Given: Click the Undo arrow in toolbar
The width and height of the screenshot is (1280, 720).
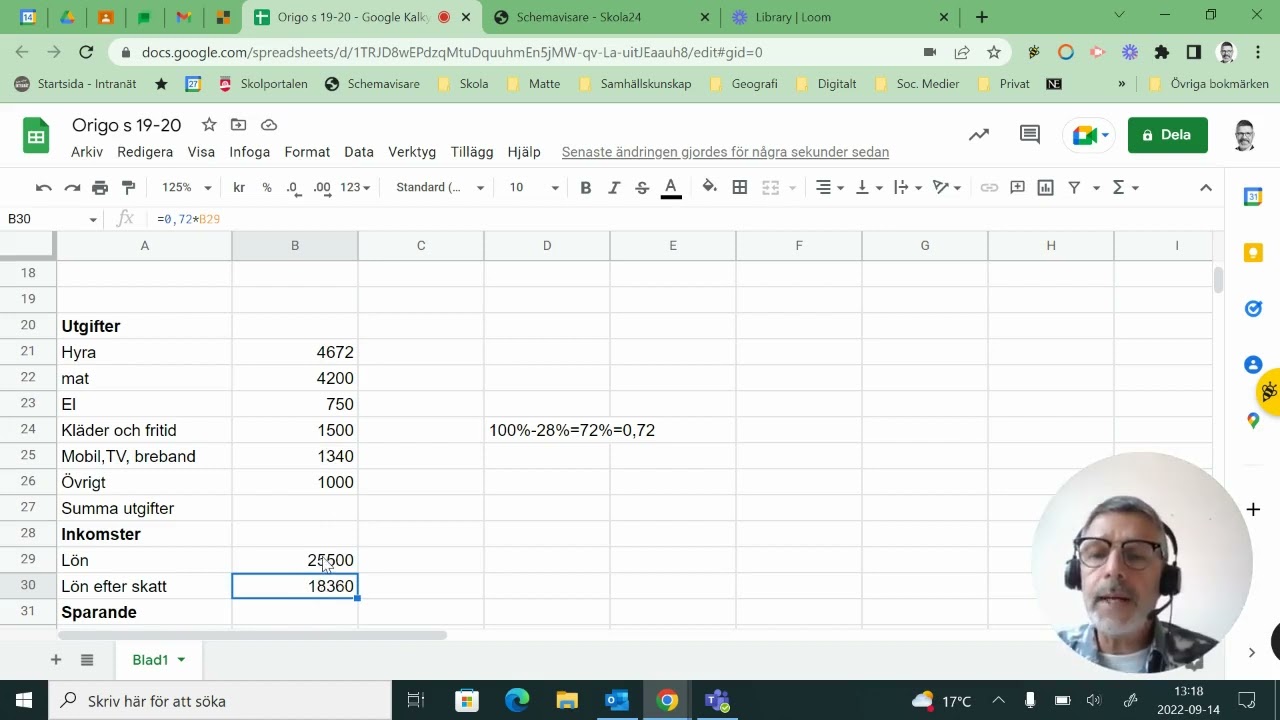Looking at the screenshot, I should coord(43,187).
